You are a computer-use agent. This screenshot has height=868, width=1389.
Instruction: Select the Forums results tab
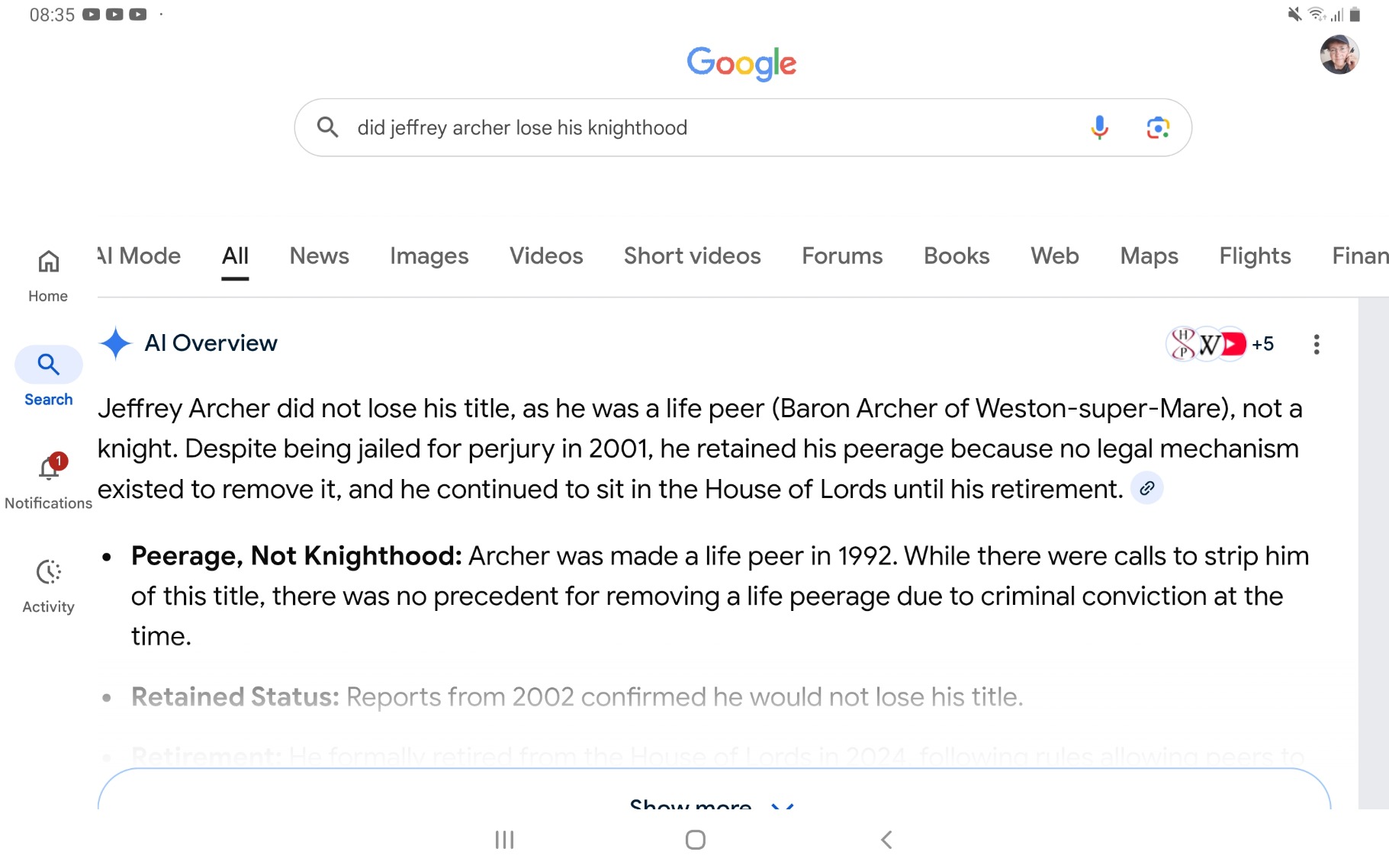click(x=841, y=256)
